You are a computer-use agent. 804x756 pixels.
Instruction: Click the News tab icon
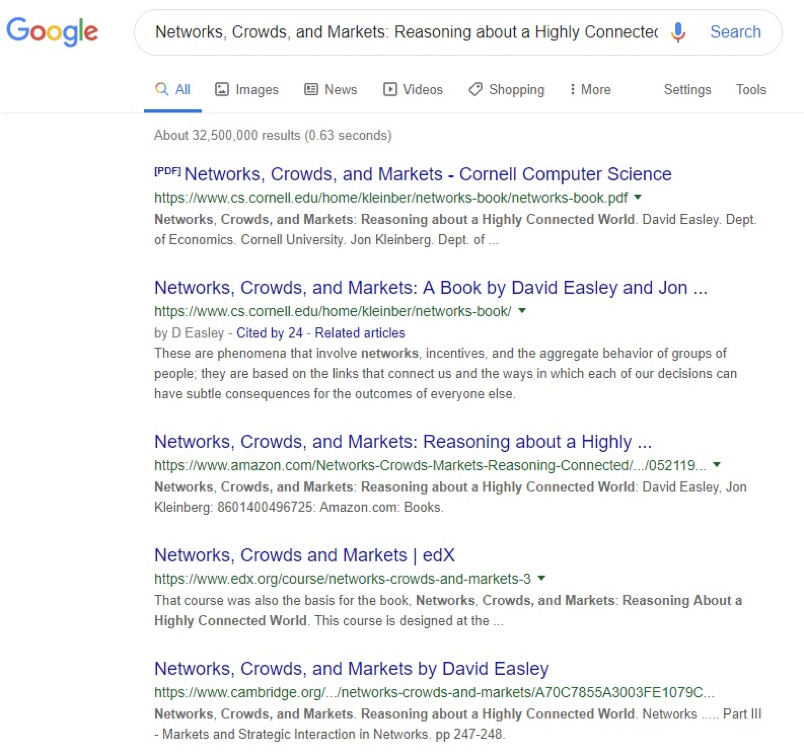point(311,89)
